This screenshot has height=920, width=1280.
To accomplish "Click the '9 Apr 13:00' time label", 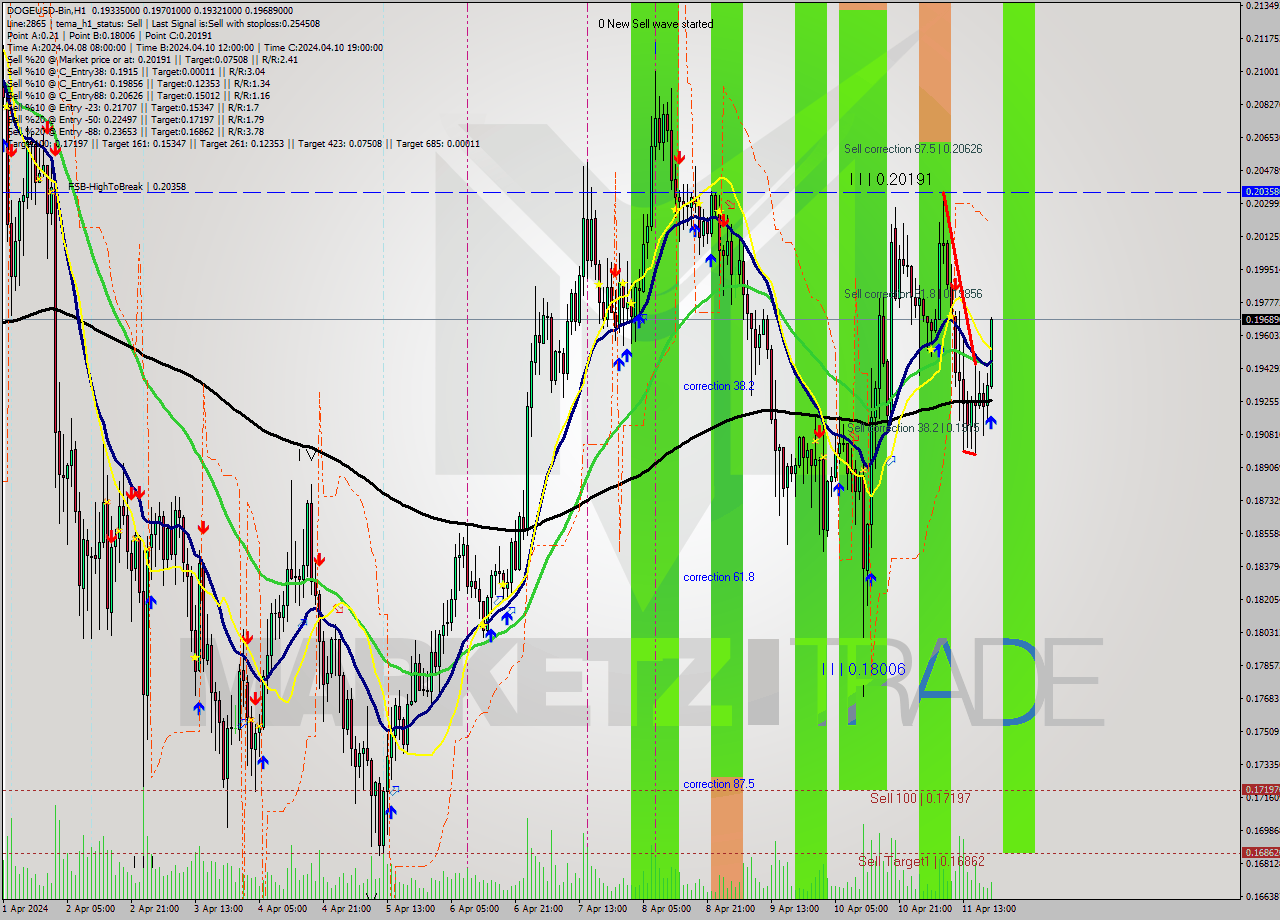I will click(794, 908).
